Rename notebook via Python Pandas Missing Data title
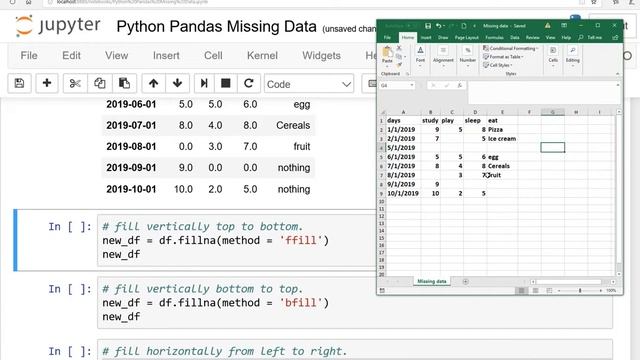 (x=216, y=27)
